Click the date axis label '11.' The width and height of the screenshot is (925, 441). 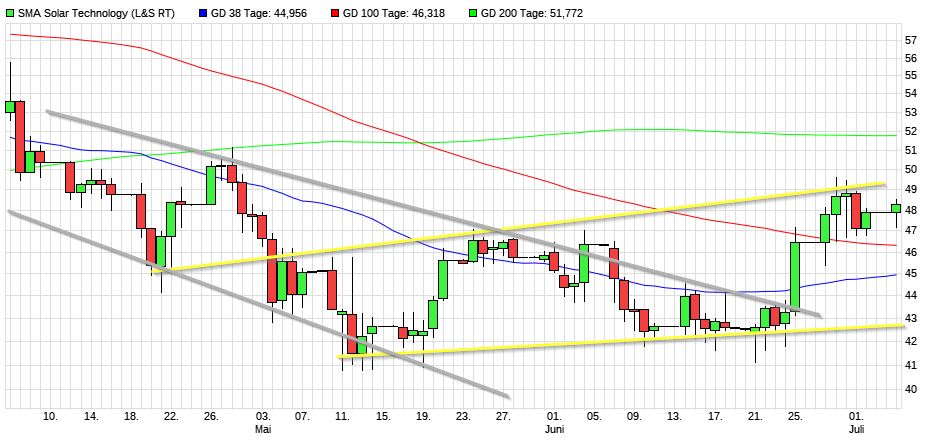(x=342, y=417)
